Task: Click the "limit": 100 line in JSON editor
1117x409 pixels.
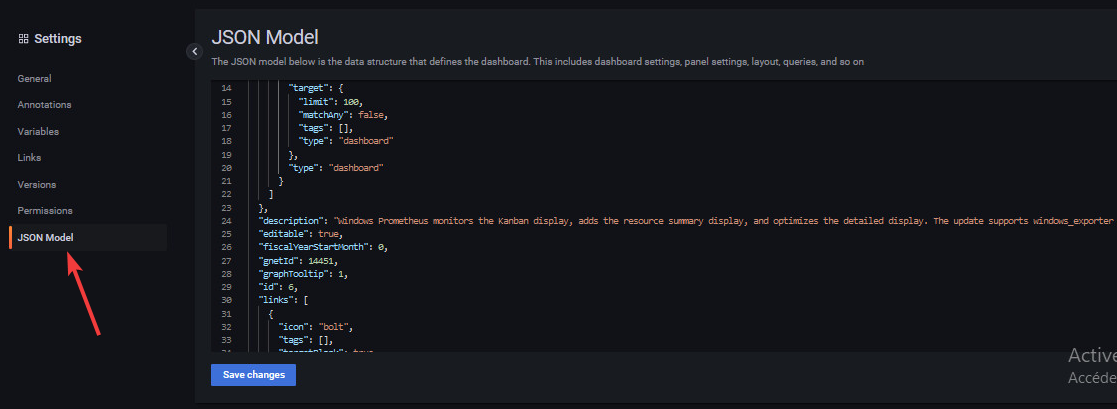Action: pyautogui.click(x=331, y=102)
